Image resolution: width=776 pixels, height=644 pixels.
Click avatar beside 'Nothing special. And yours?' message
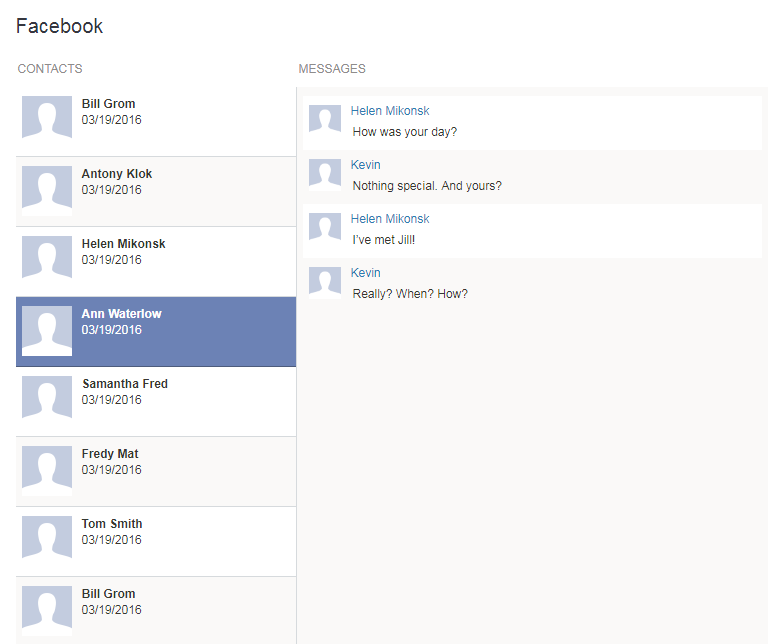tap(325, 175)
